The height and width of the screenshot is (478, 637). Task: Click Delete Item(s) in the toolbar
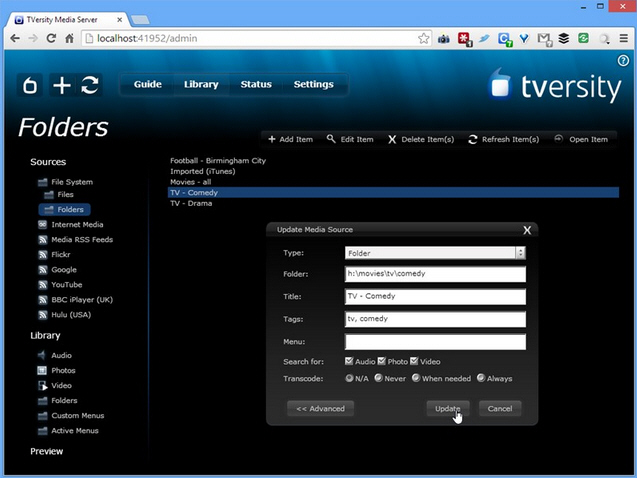(x=420, y=139)
